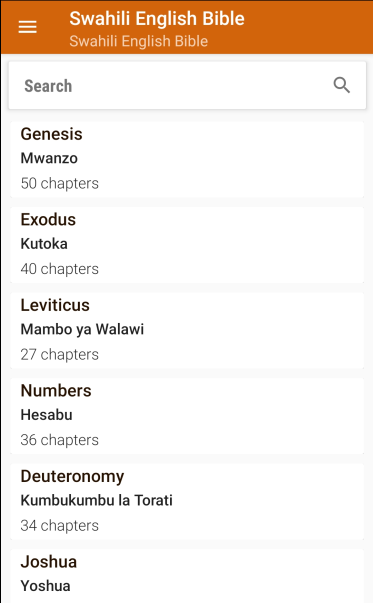This screenshot has height=603, width=373.
Task: Click the 27 chapters text
Action: 60,354
